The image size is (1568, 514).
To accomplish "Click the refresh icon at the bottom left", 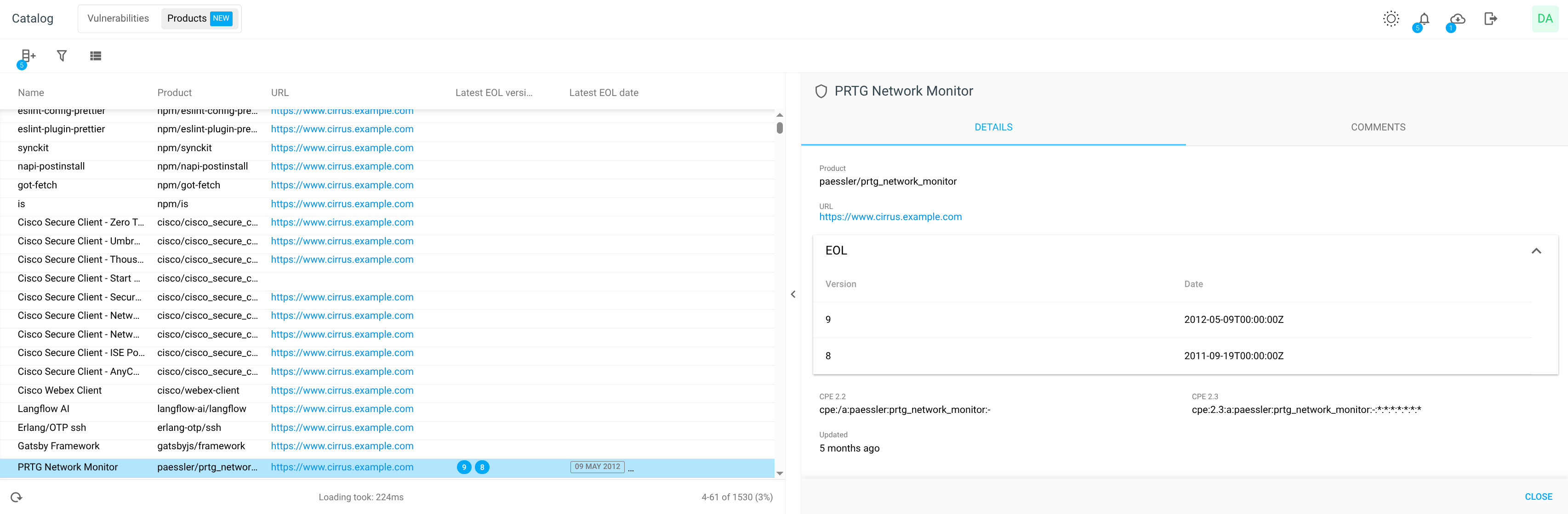I will (x=17, y=497).
